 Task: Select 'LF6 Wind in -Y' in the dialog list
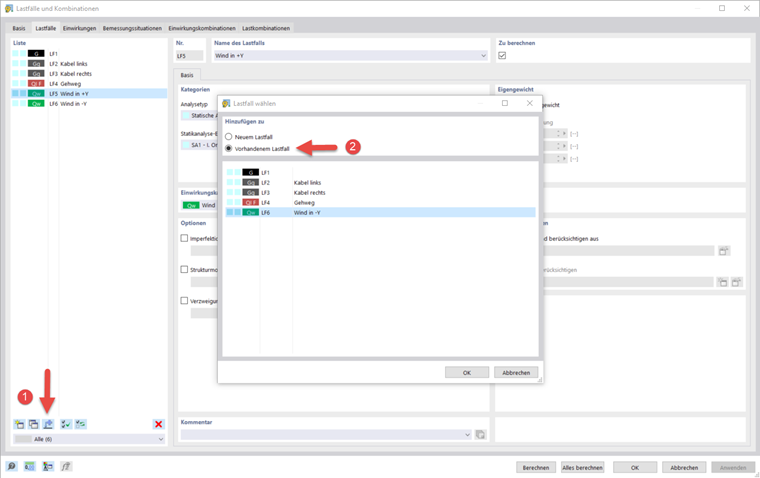coord(380,212)
